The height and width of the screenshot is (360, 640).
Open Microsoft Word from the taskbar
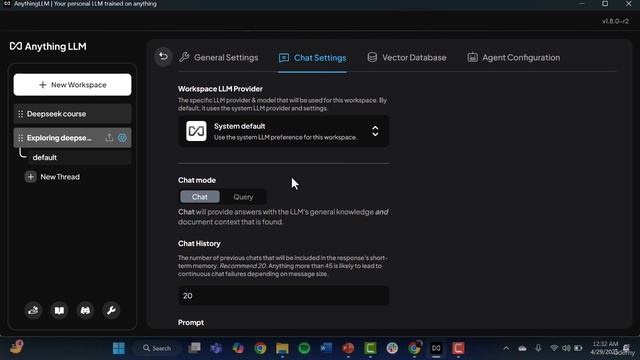[x=326, y=348]
